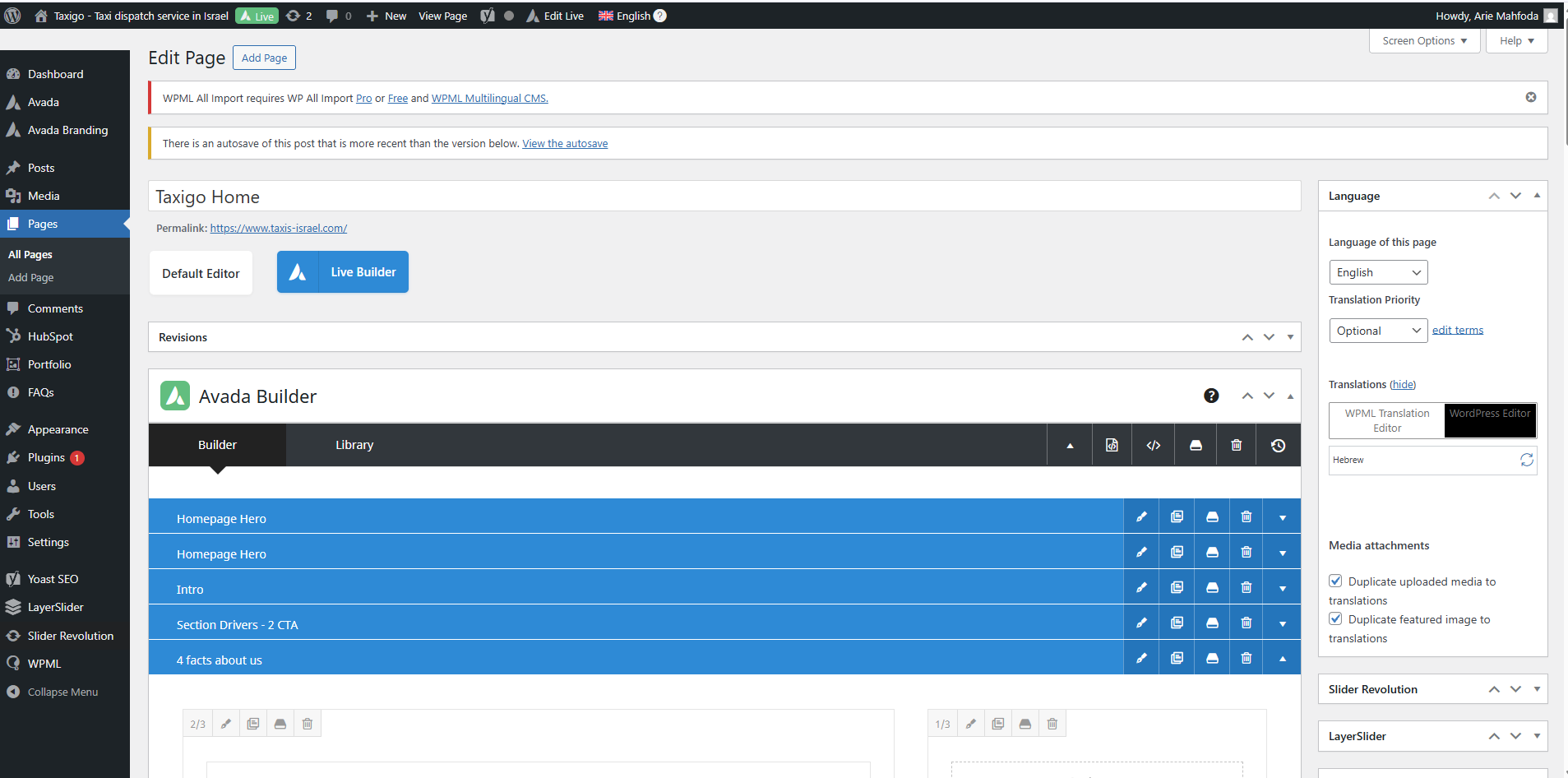The height and width of the screenshot is (778, 1568).
Task: Open the Yoast SEO icon in admin bar
Action: (x=488, y=16)
